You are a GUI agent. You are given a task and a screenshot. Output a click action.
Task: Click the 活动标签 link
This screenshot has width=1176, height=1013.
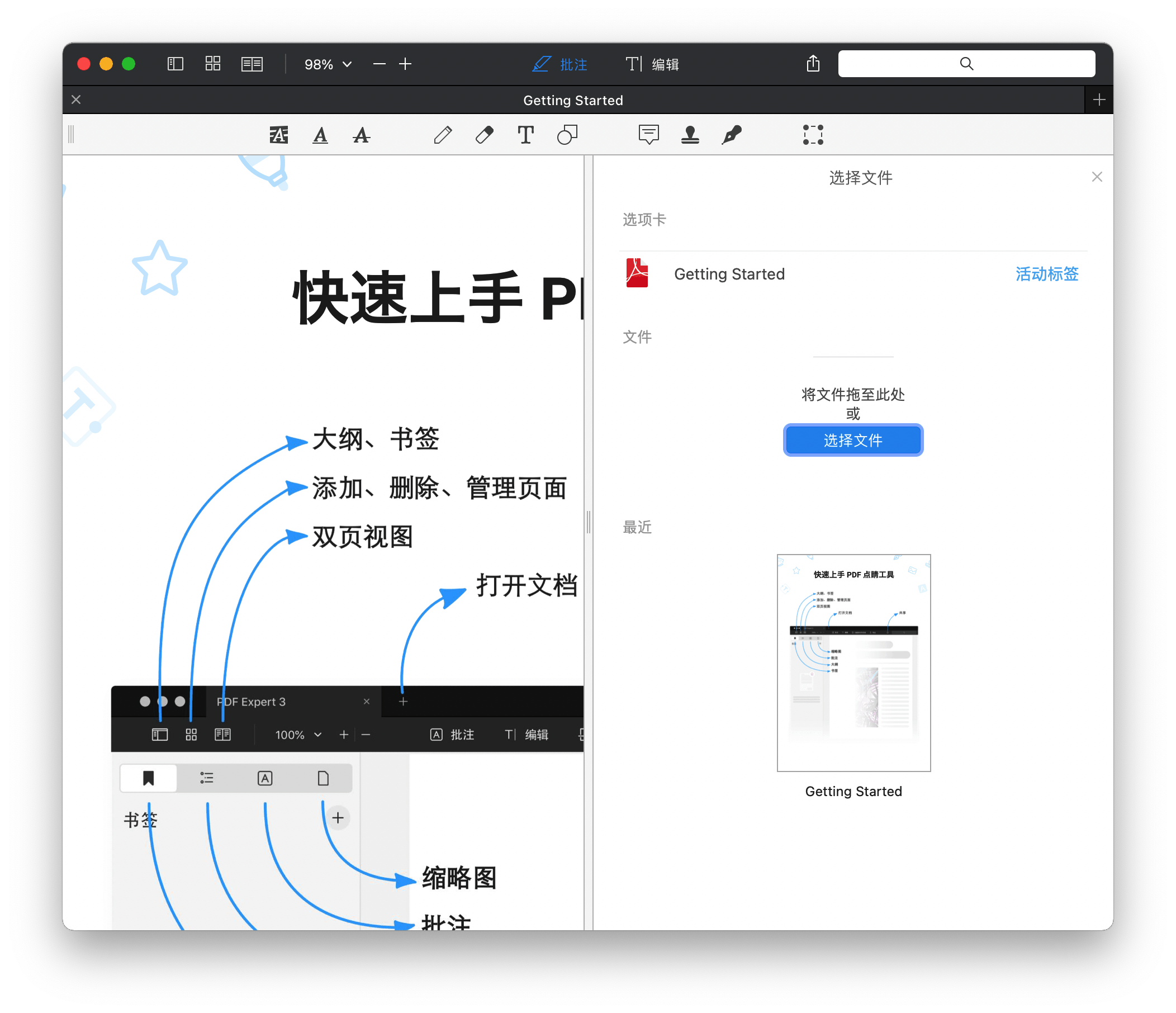point(1046,274)
